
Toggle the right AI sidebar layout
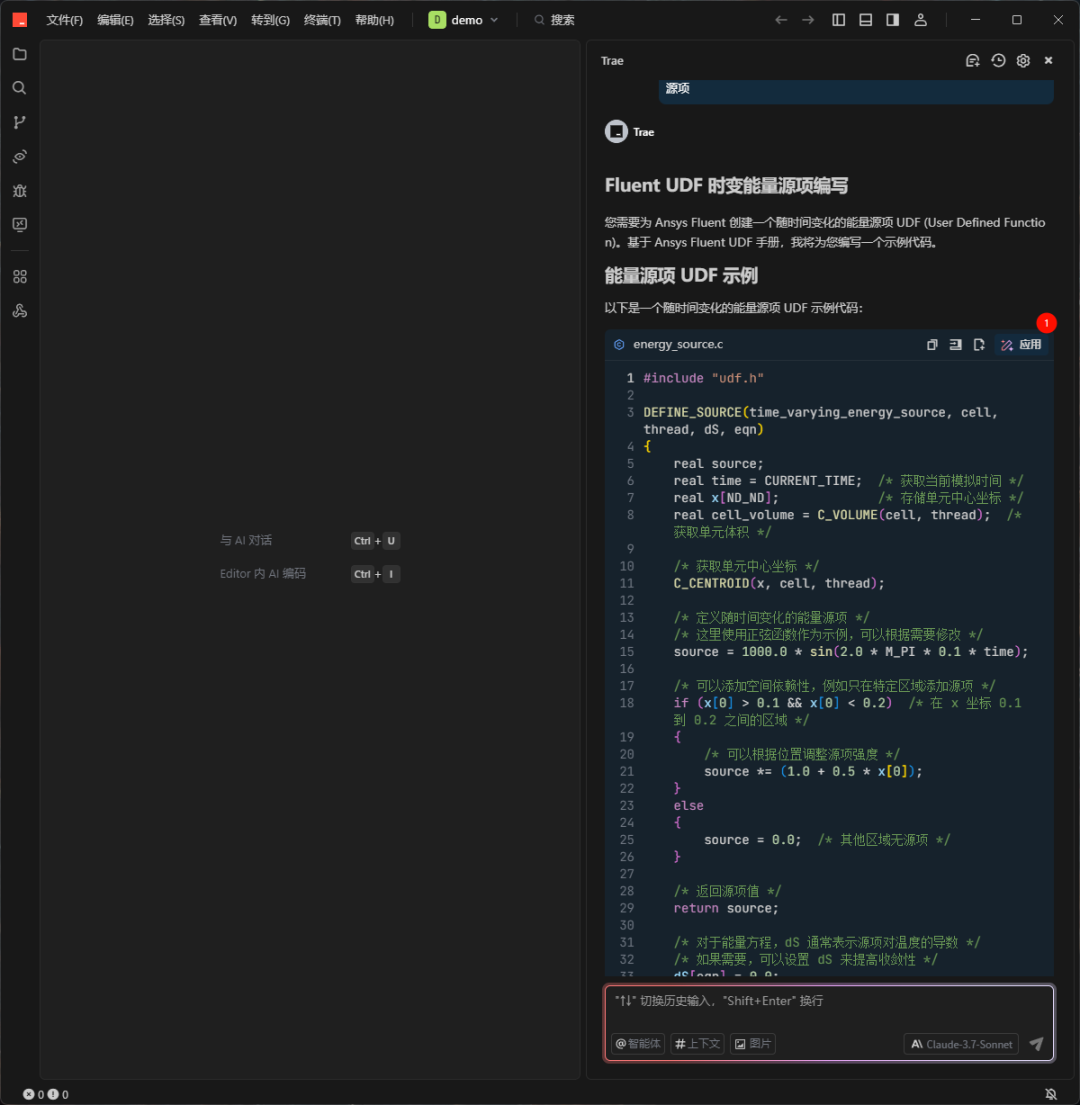pyautogui.click(x=893, y=20)
